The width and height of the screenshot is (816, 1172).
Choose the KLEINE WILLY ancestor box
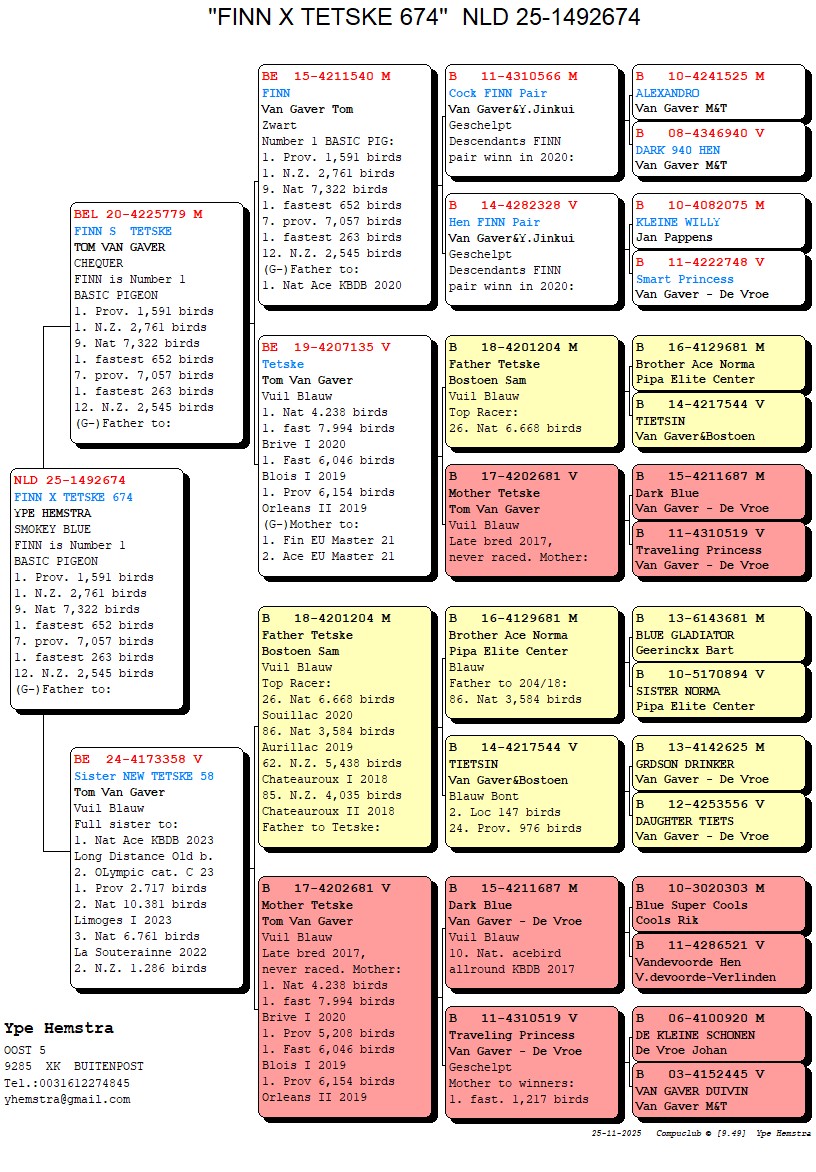pyautogui.click(x=718, y=221)
